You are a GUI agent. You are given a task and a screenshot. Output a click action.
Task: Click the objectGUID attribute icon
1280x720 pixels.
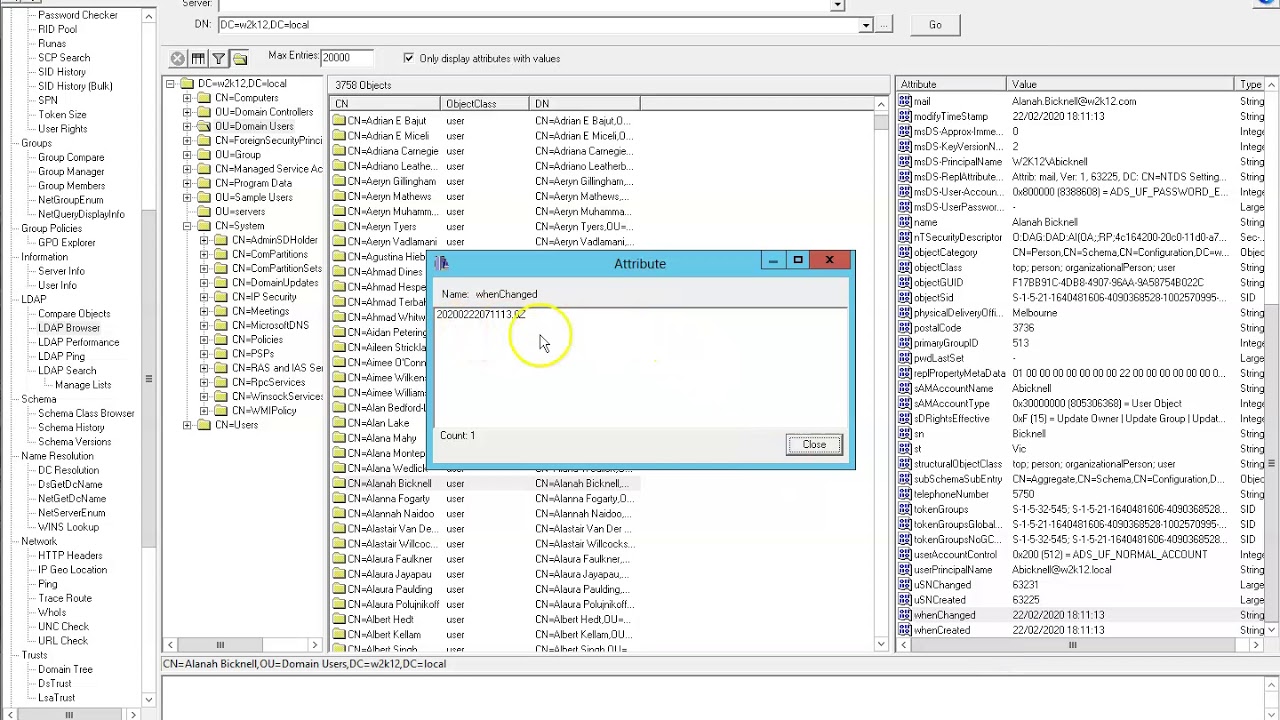[905, 282]
